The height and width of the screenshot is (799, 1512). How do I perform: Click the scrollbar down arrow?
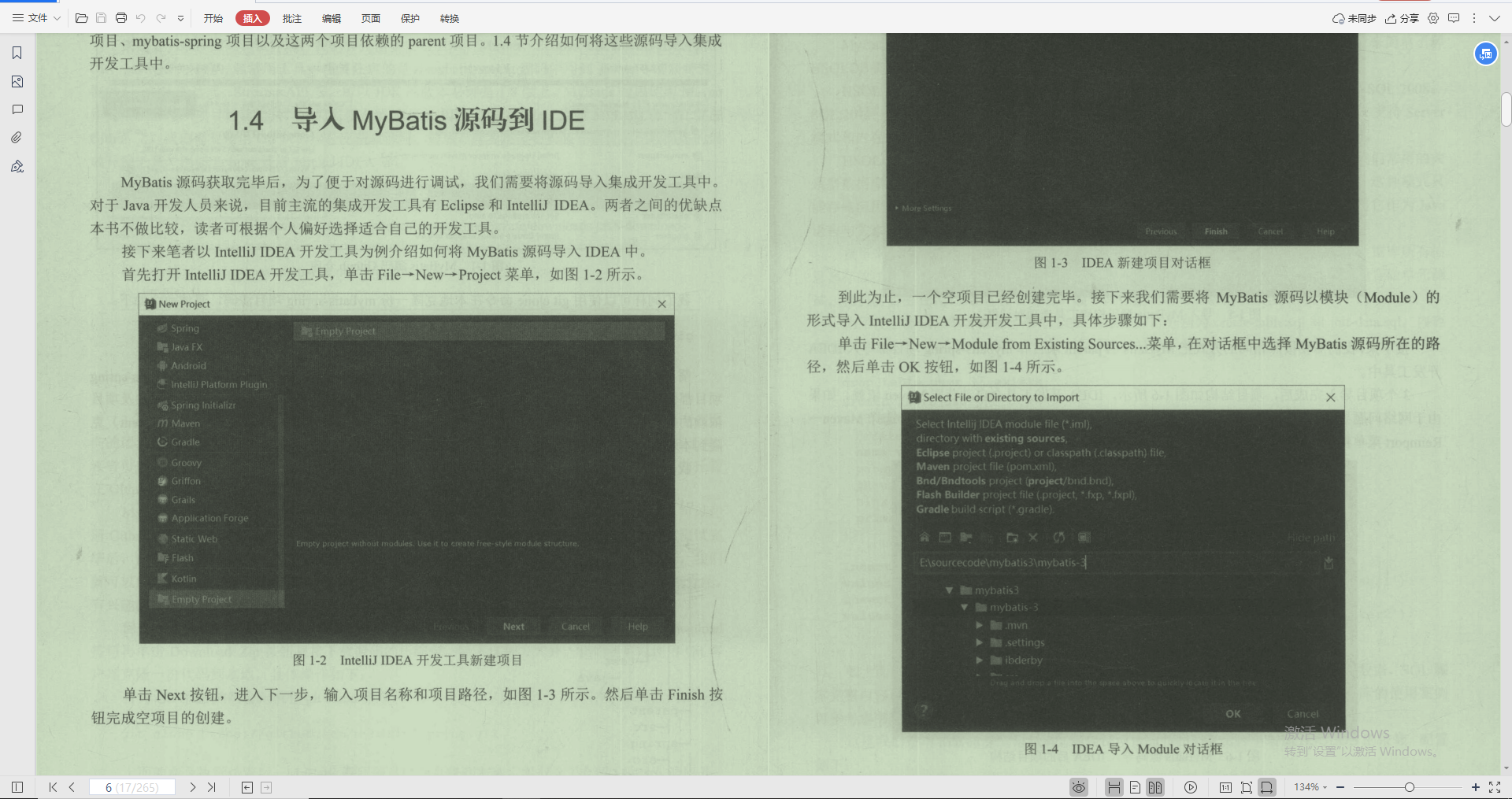click(1506, 768)
